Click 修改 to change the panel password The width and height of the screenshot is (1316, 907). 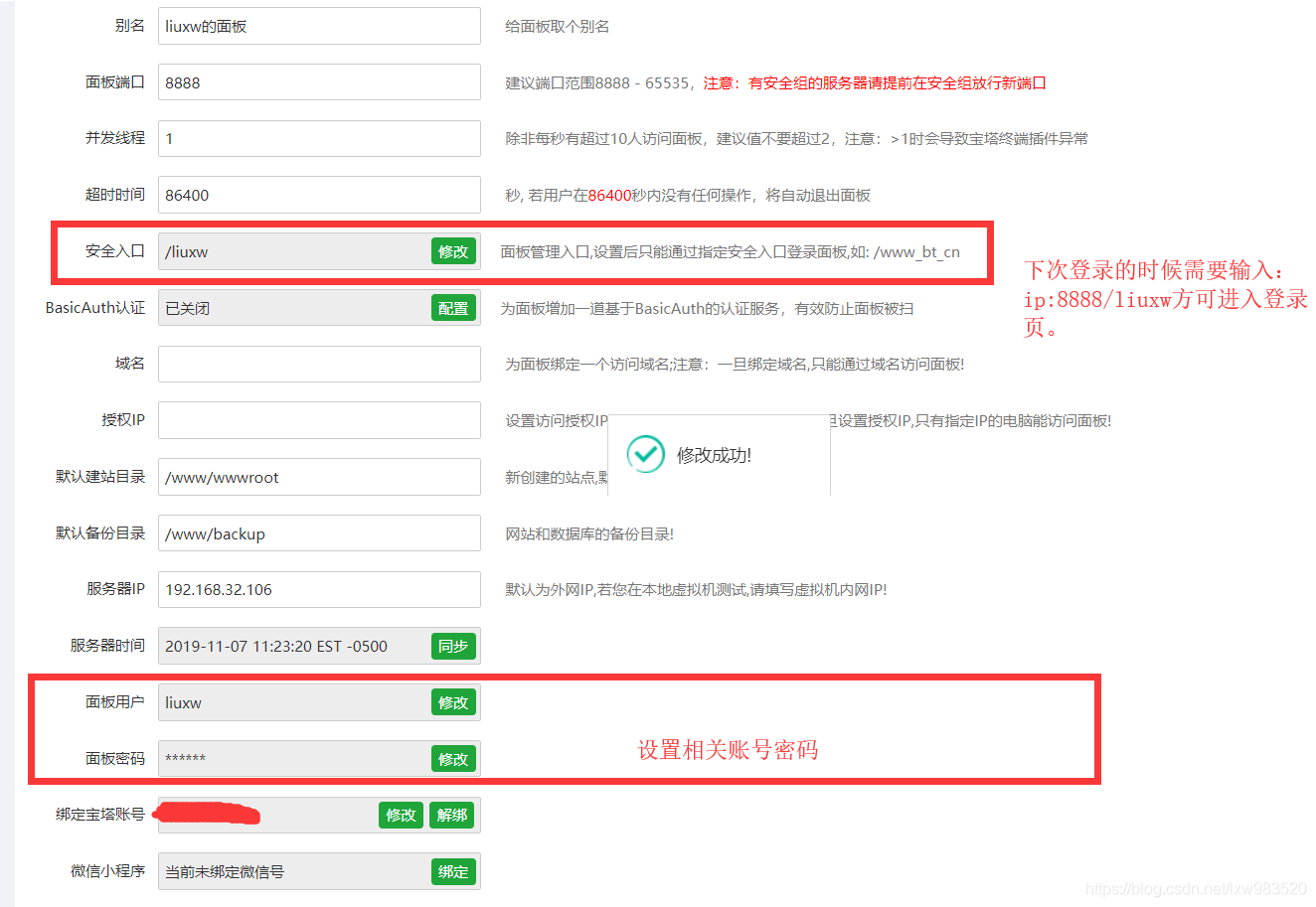(x=453, y=758)
